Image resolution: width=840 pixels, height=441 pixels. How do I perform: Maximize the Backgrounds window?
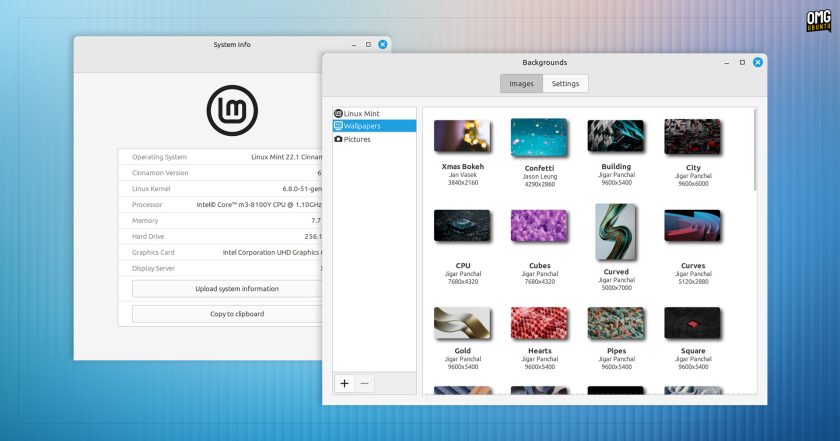[742, 62]
